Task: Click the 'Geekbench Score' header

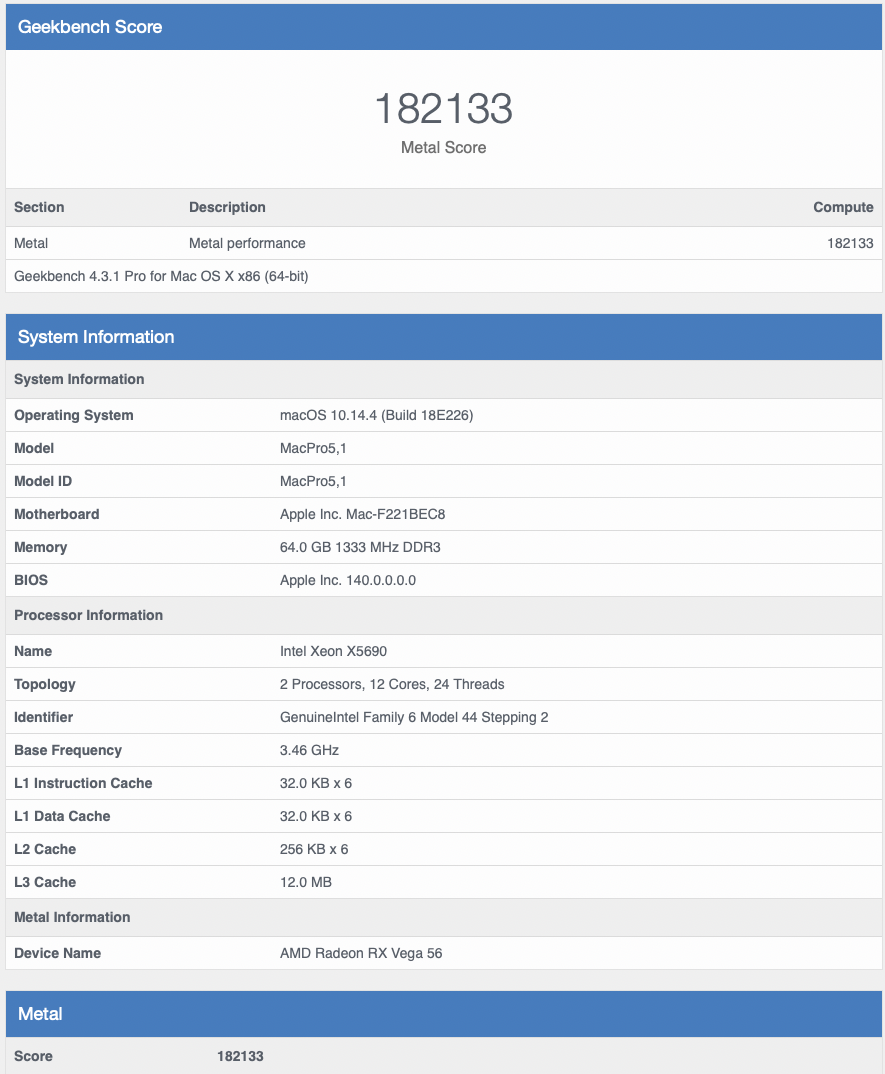Action: click(90, 27)
